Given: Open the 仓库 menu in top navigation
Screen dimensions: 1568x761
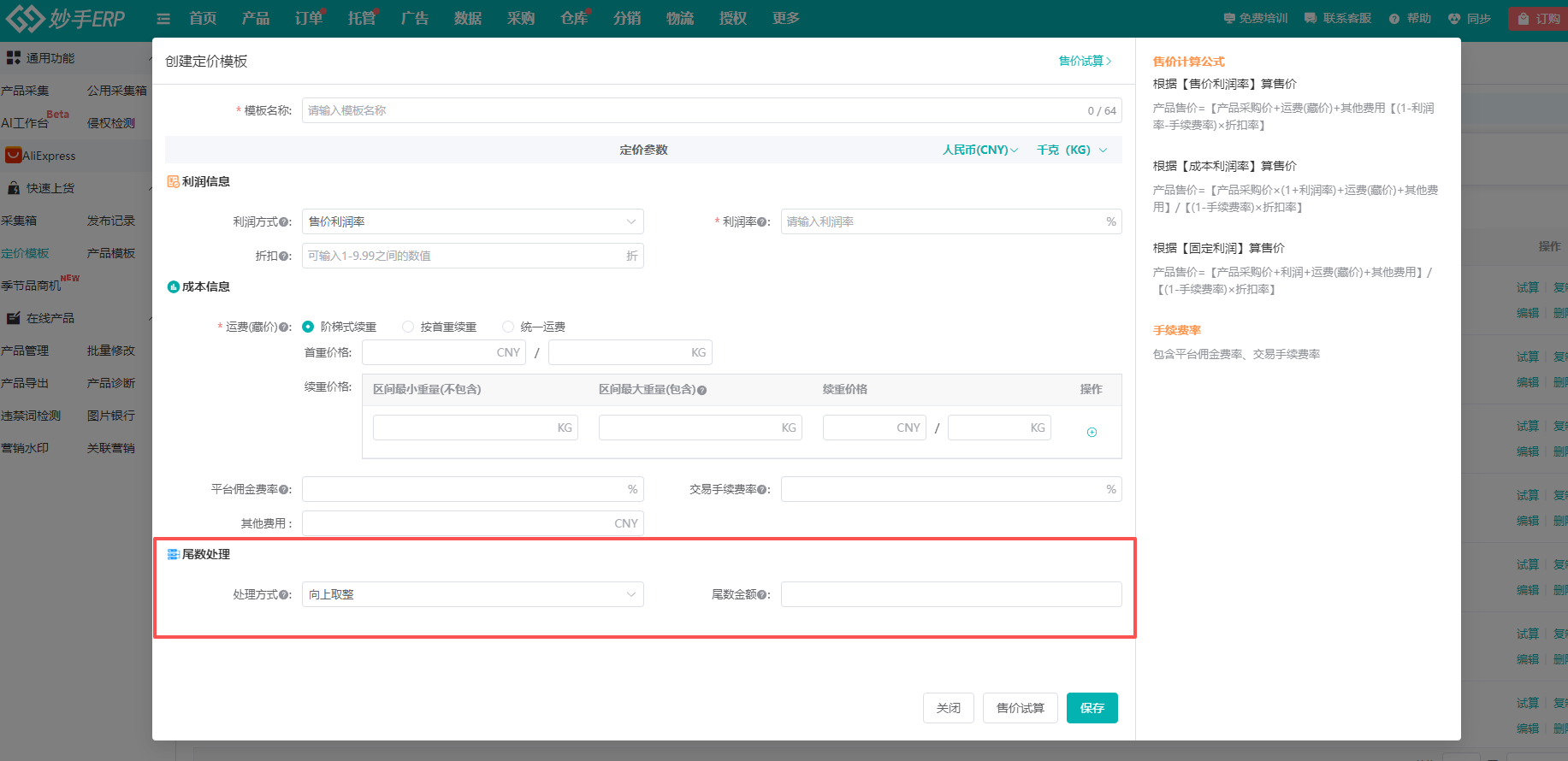Looking at the screenshot, I should click(x=574, y=19).
